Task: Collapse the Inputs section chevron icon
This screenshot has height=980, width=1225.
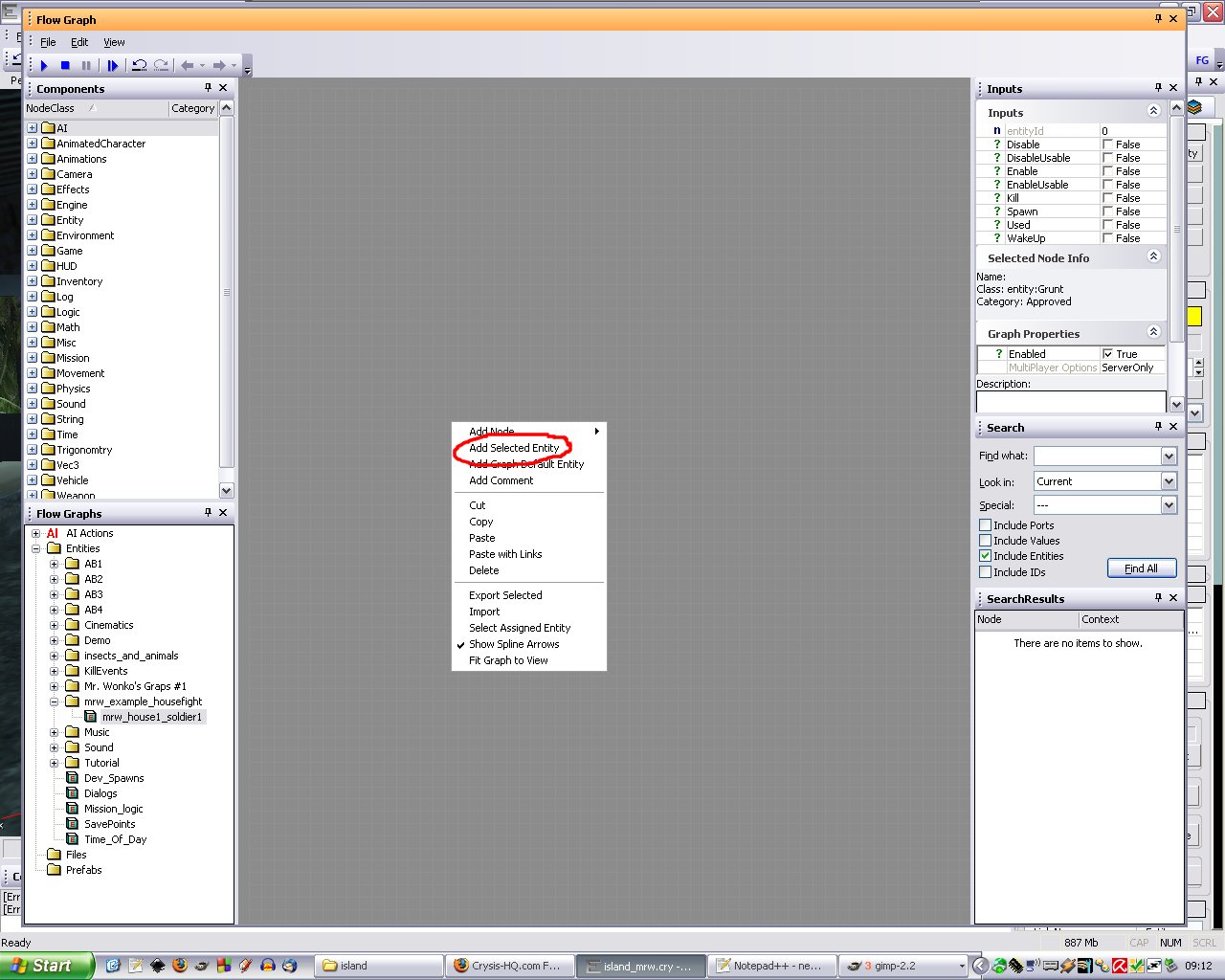Action: [x=1153, y=112]
